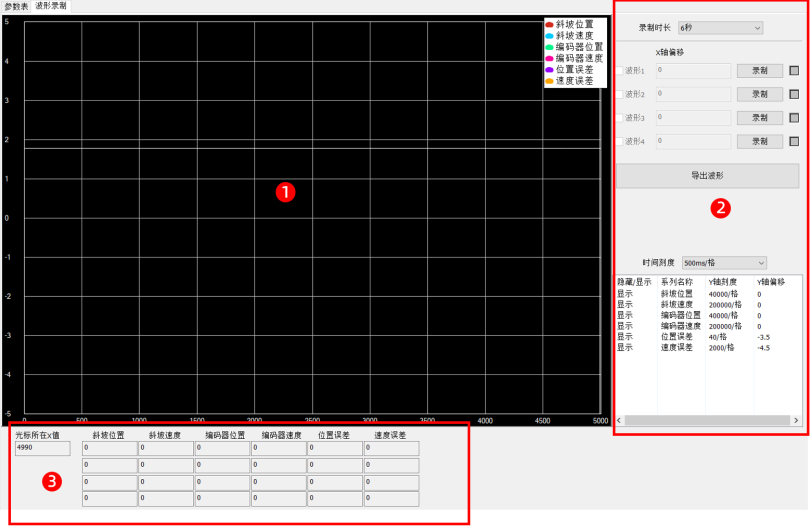This screenshot has height=531, width=812.
Task: Click the Y轴刻度 column header
Action: pos(722,282)
